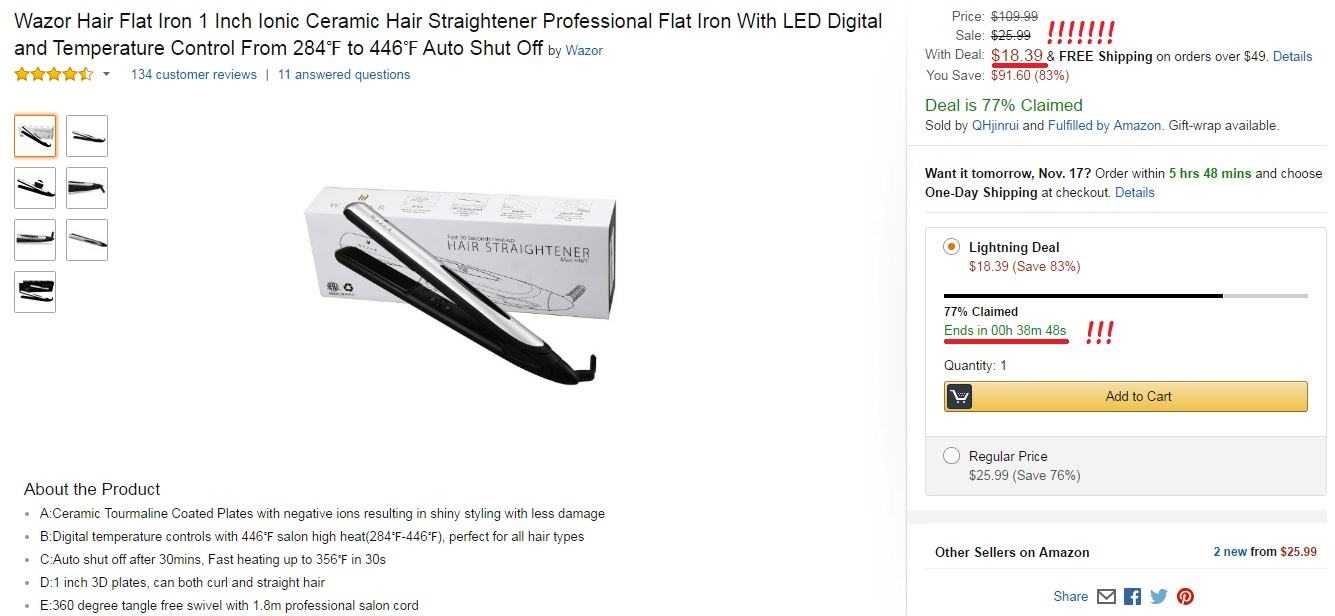The width and height of the screenshot is (1335, 616).
Task: Click the cart icon on Add to Cart
Action: coord(959,397)
